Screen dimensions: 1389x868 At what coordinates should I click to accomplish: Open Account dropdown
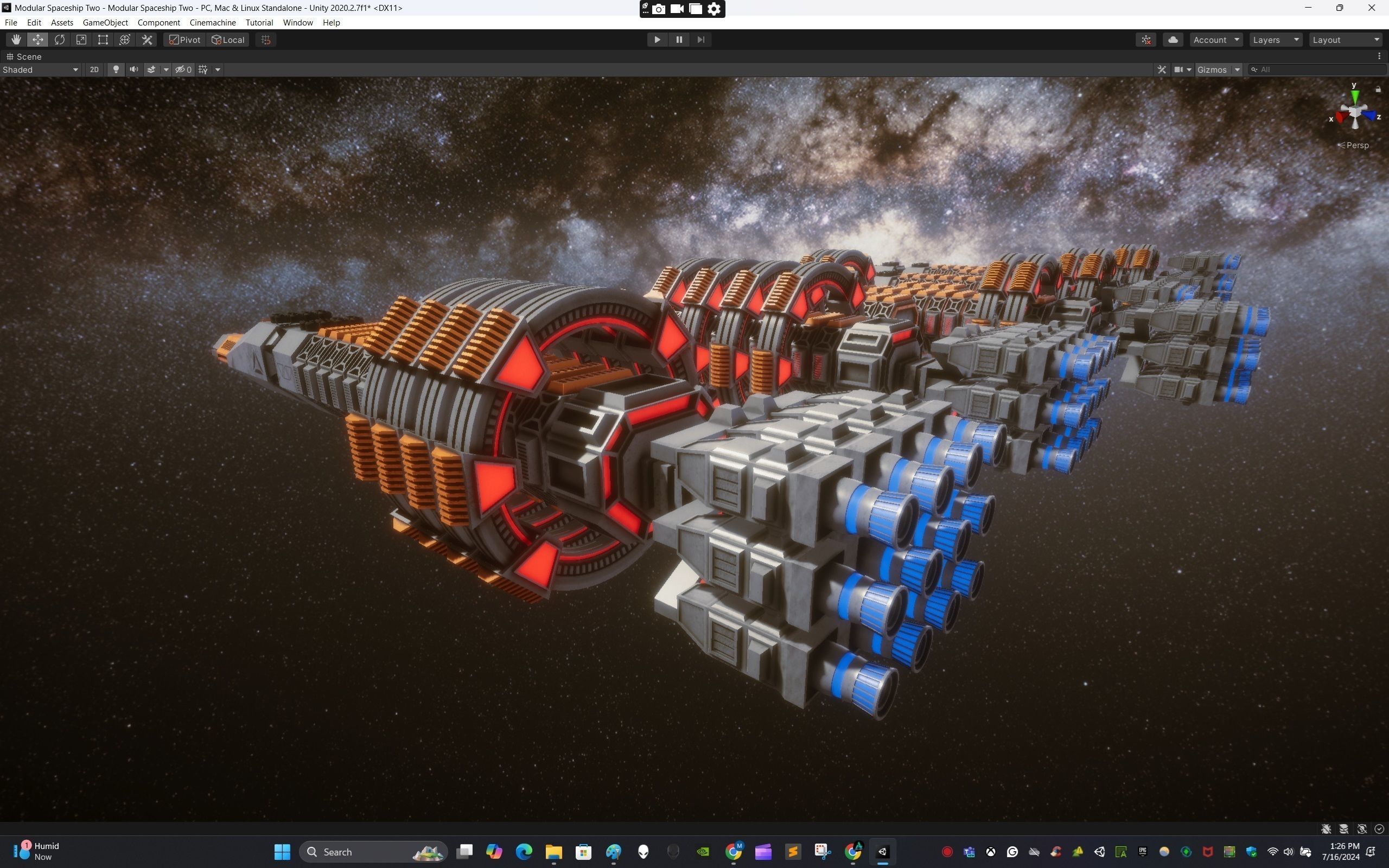1216,40
